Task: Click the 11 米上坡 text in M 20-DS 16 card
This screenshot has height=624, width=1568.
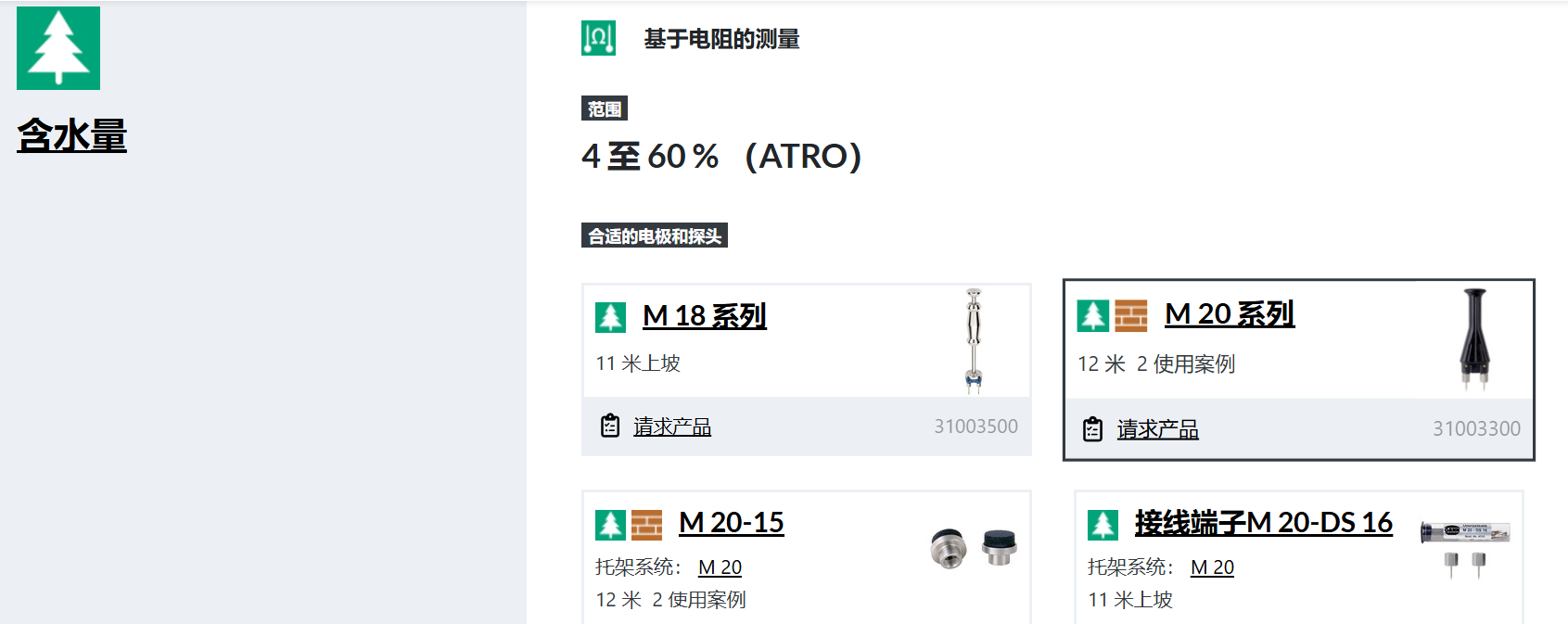Action: click(x=1130, y=600)
